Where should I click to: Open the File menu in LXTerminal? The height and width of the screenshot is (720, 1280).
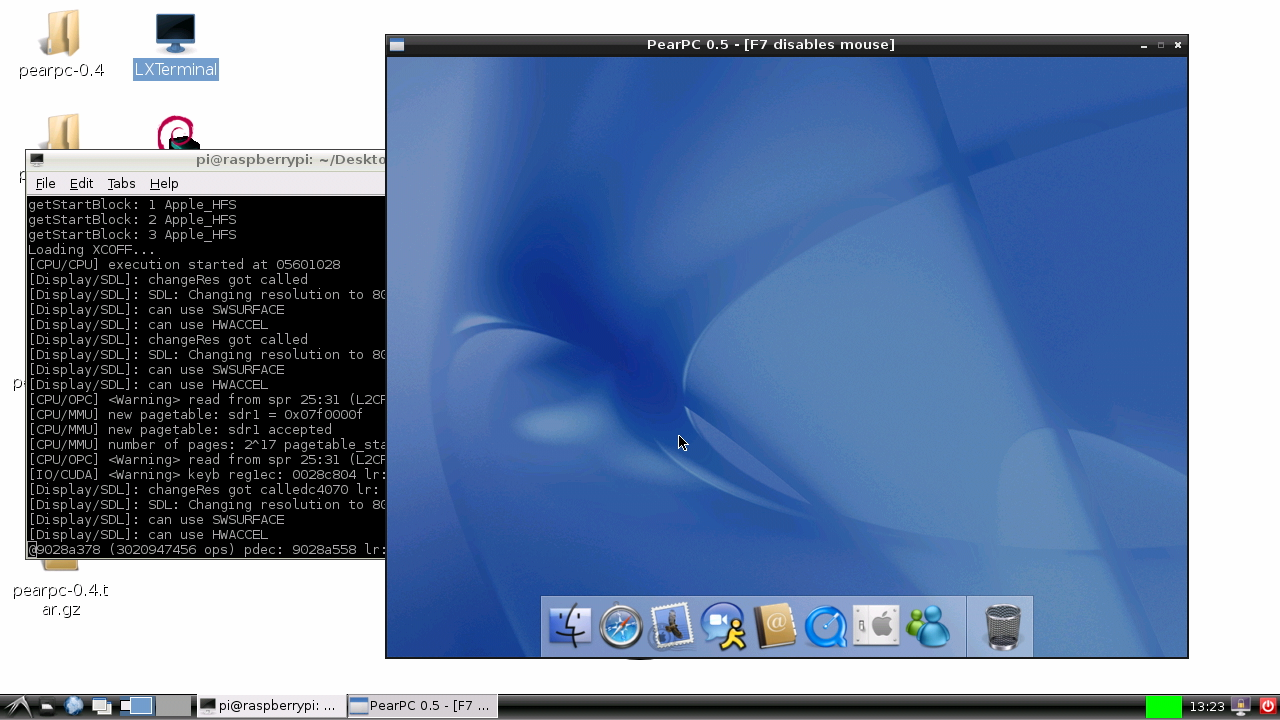tap(45, 183)
